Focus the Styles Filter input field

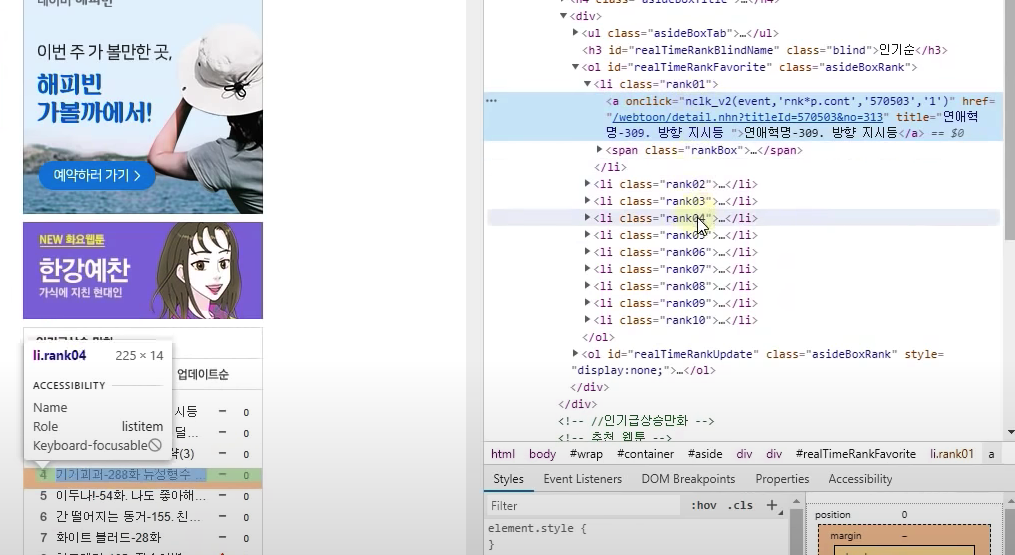coord(583,506)
